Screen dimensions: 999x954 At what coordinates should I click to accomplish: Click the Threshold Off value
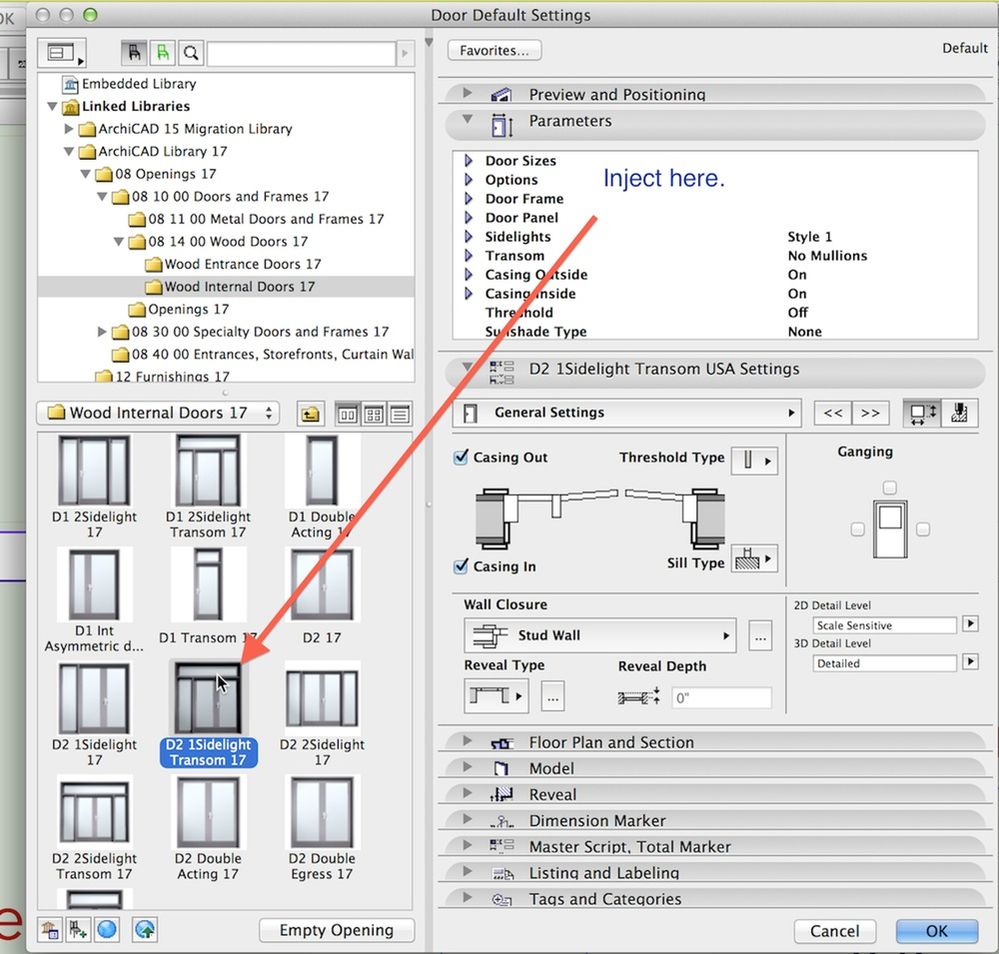pyautogui.click(x=798, y=312)
